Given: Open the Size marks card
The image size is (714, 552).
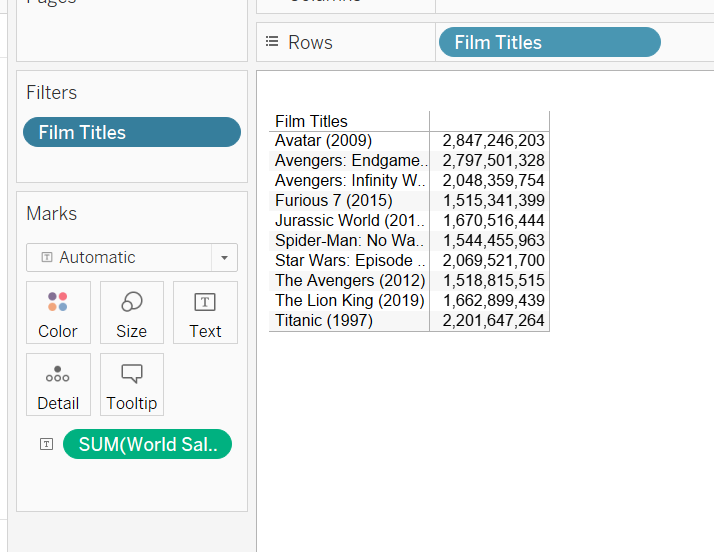Looking at the screenshot, I should (132, 312).
